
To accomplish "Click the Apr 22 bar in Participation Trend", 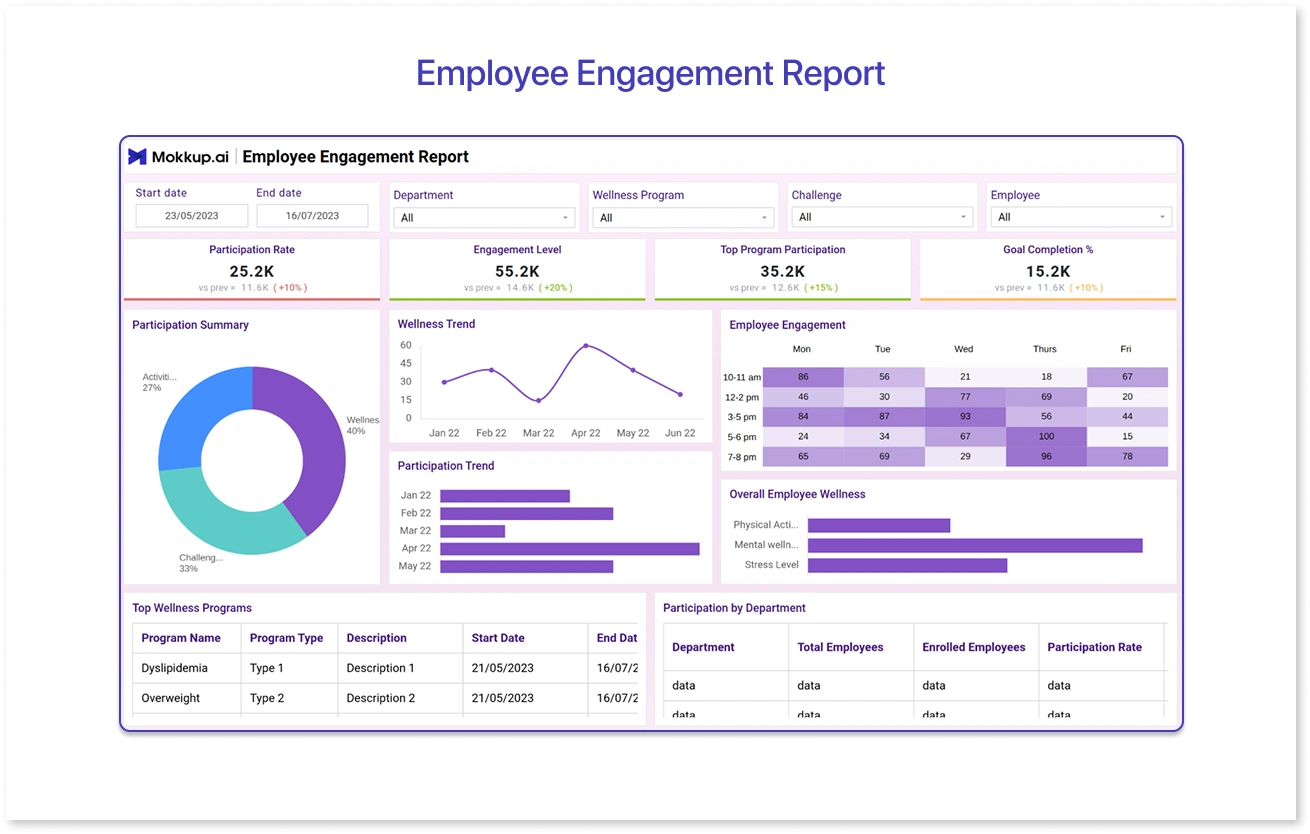I will pos(570,549).
